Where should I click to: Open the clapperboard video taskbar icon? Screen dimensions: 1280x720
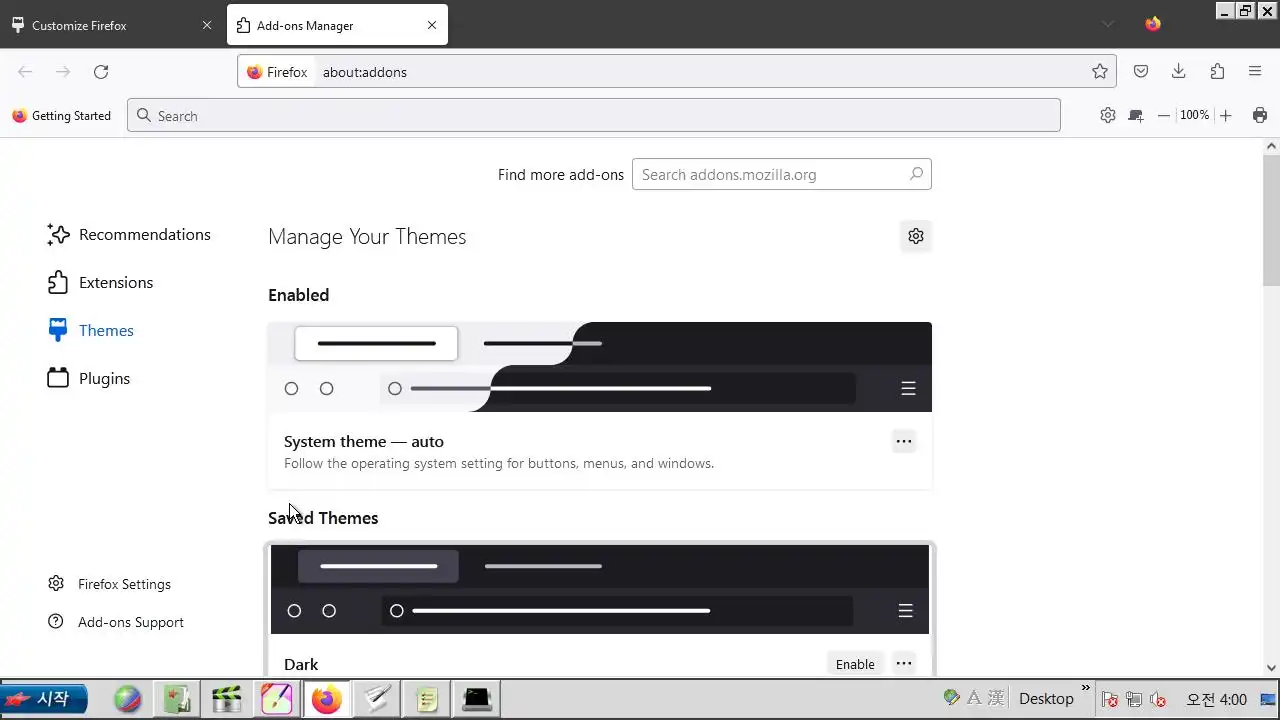pyautogui.click(x=227, y=699)
